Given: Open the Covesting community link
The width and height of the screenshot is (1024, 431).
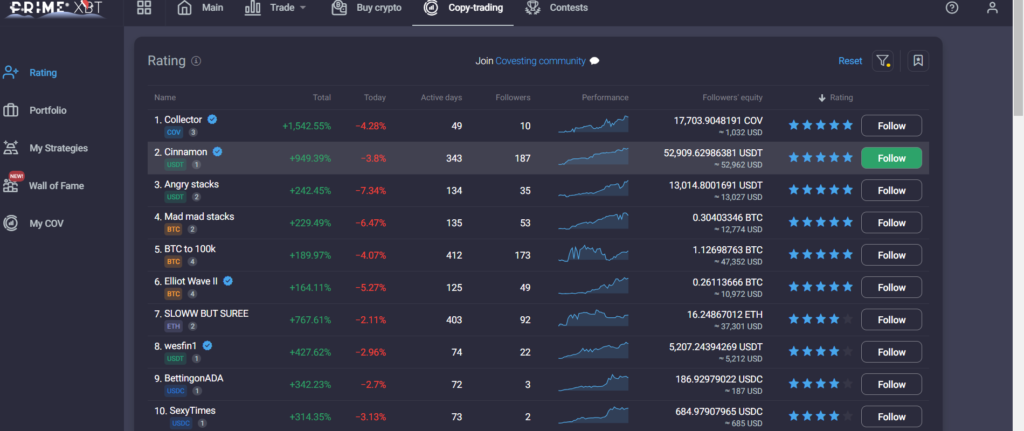Looking at the screenshot, I should point(540,61).
